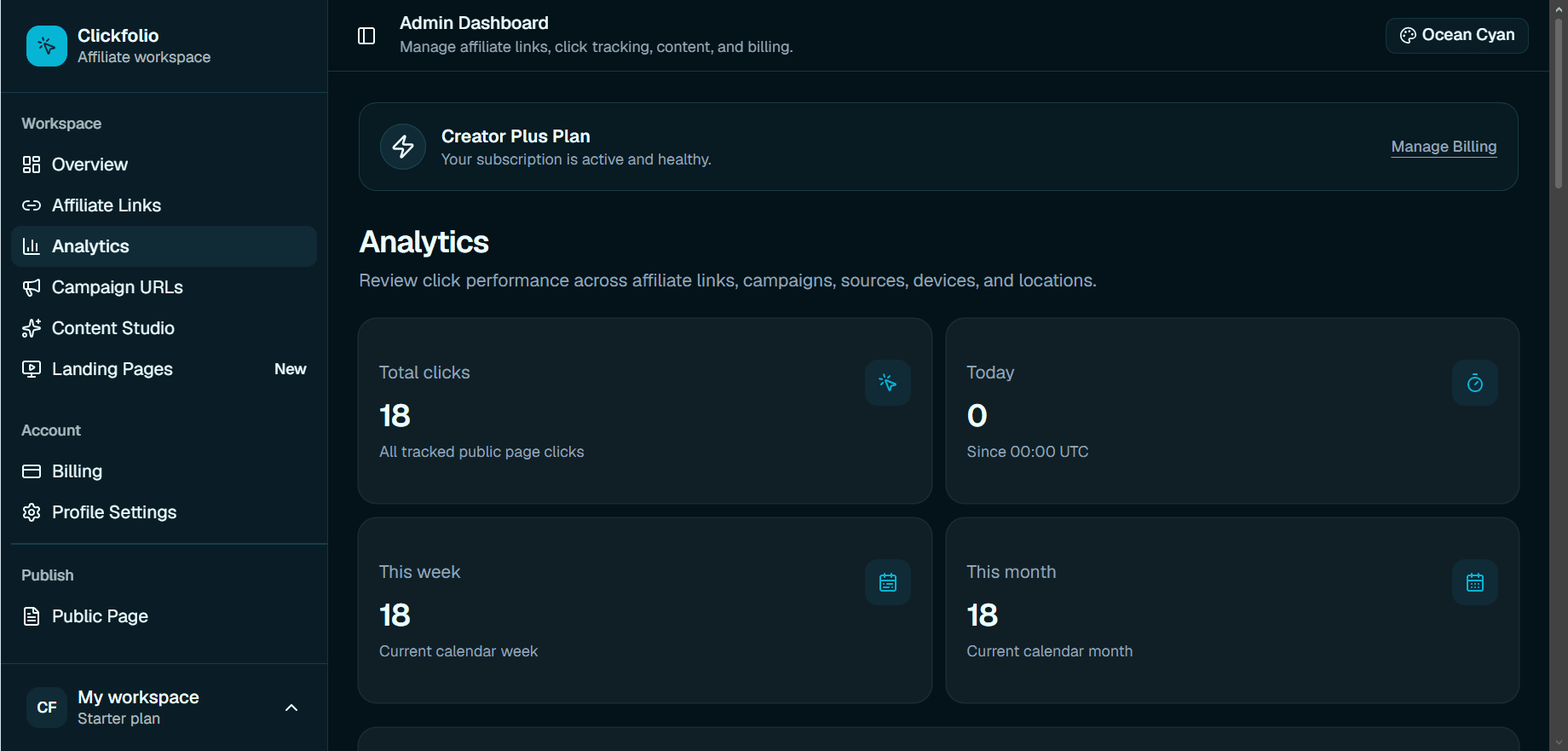Open Campaign URLs section
The height and width of the screenshot is (751, 1568).
click(x=164, y=287)
